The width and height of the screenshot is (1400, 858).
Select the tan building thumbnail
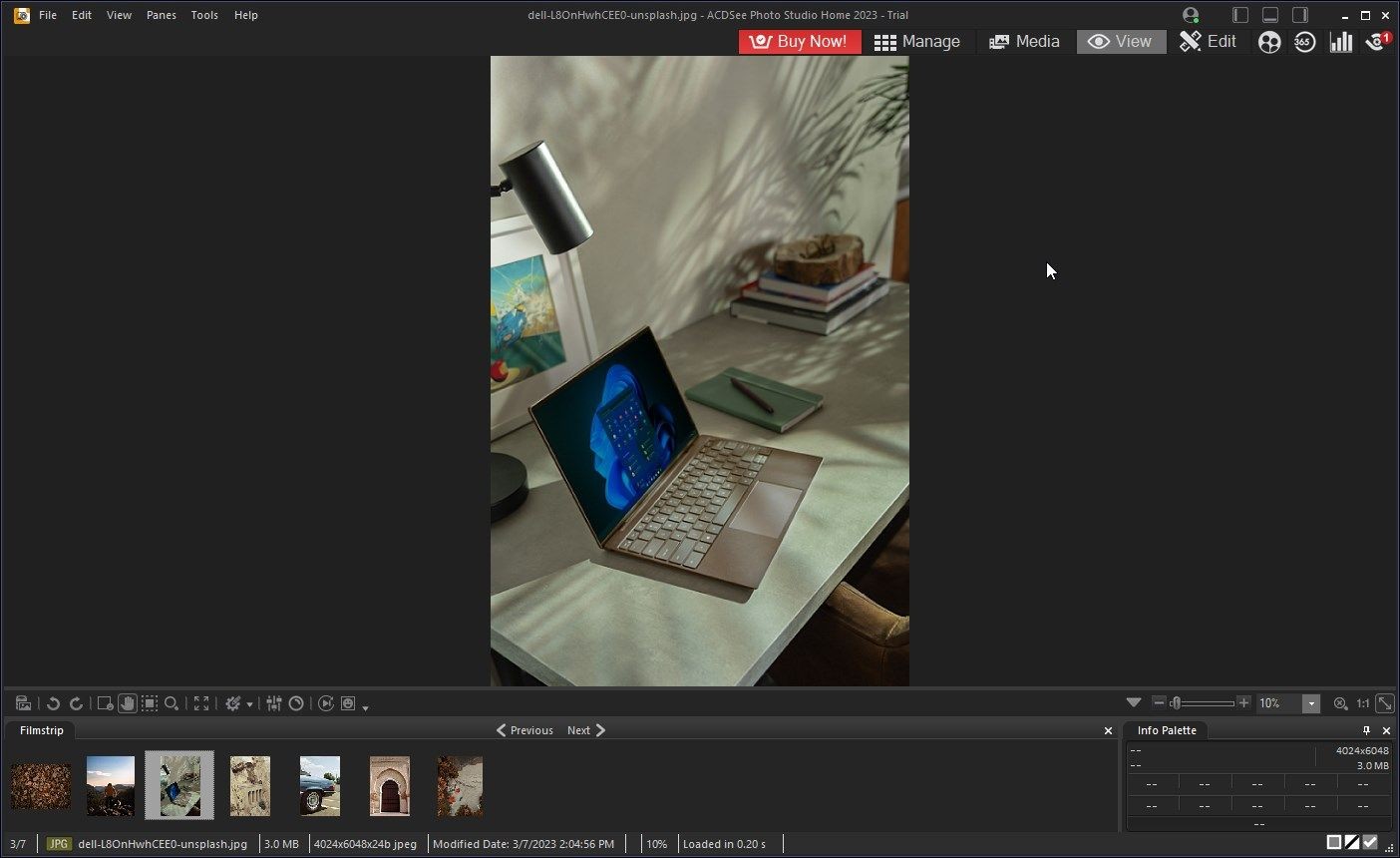(x=250, y=786)
